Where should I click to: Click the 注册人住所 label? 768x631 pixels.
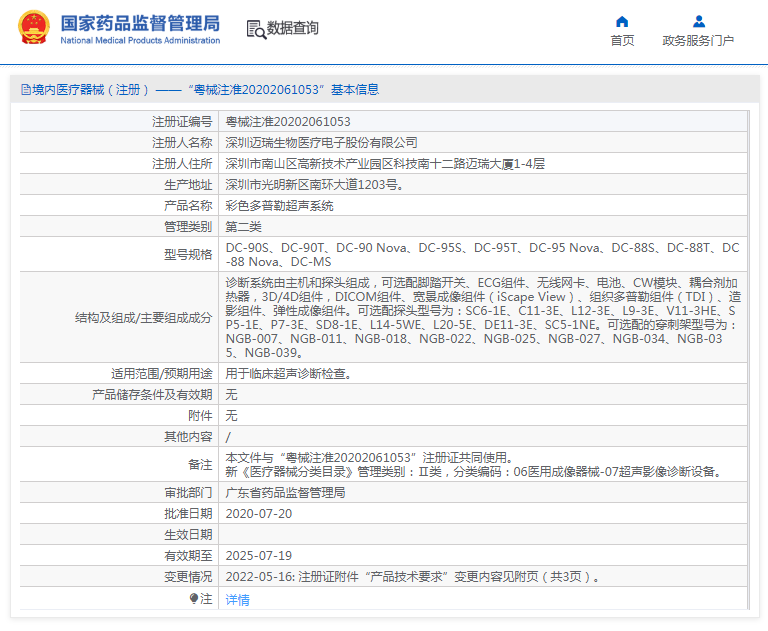(x=182, y=164)
